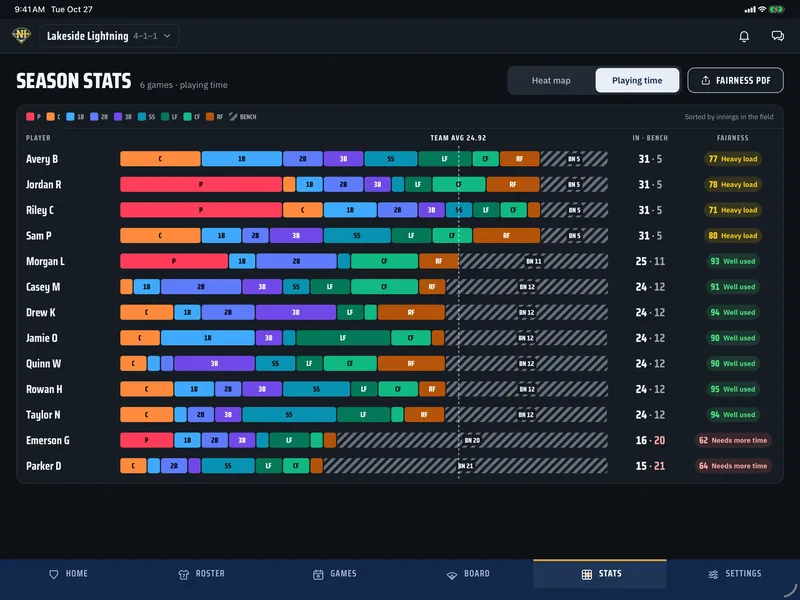Click player name Casey M
This screenshot has width=800, height=600.
(x=43, y=286)
